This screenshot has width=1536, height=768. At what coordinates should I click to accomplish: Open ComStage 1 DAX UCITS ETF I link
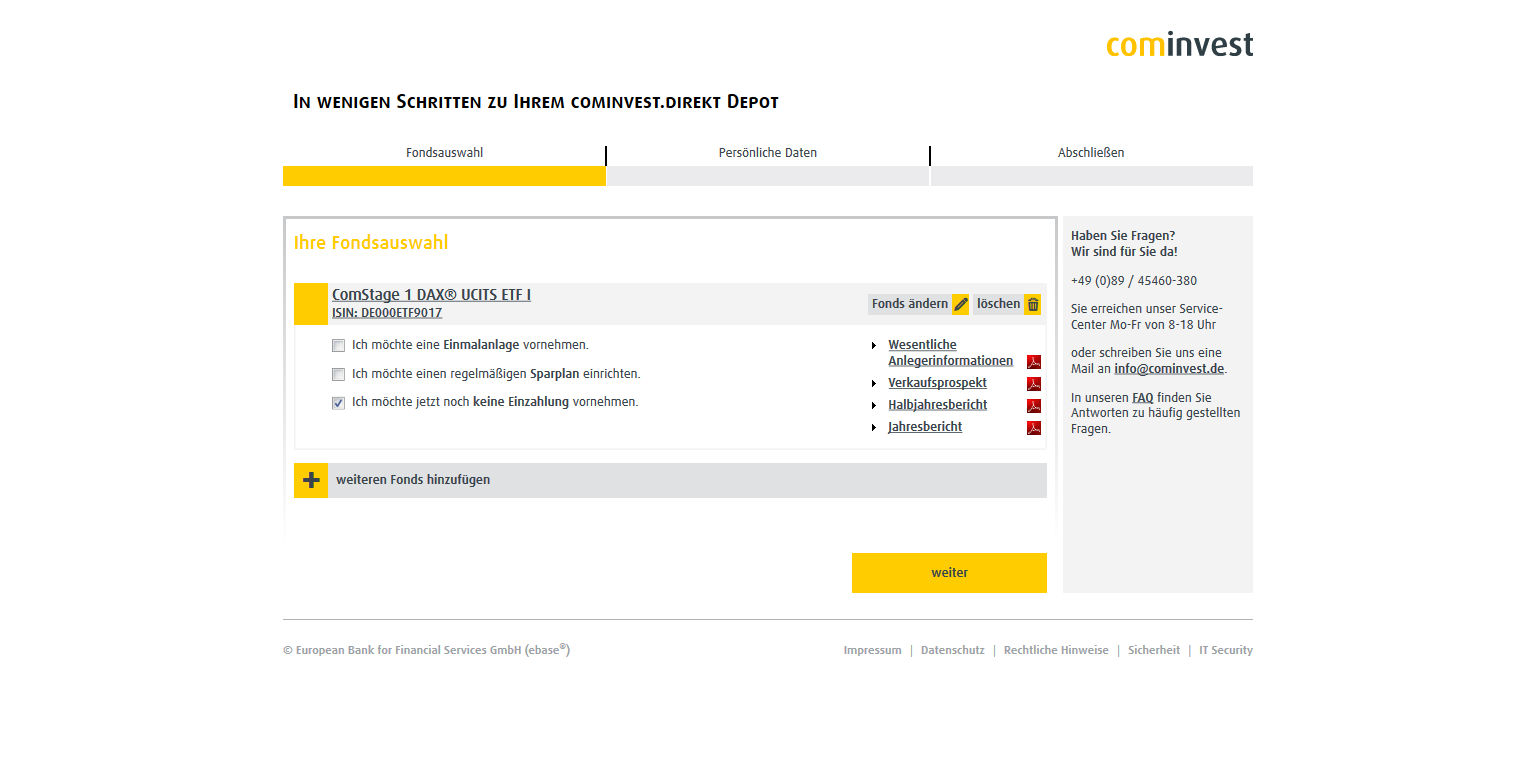pyautogui.click(x=431, y=295)
